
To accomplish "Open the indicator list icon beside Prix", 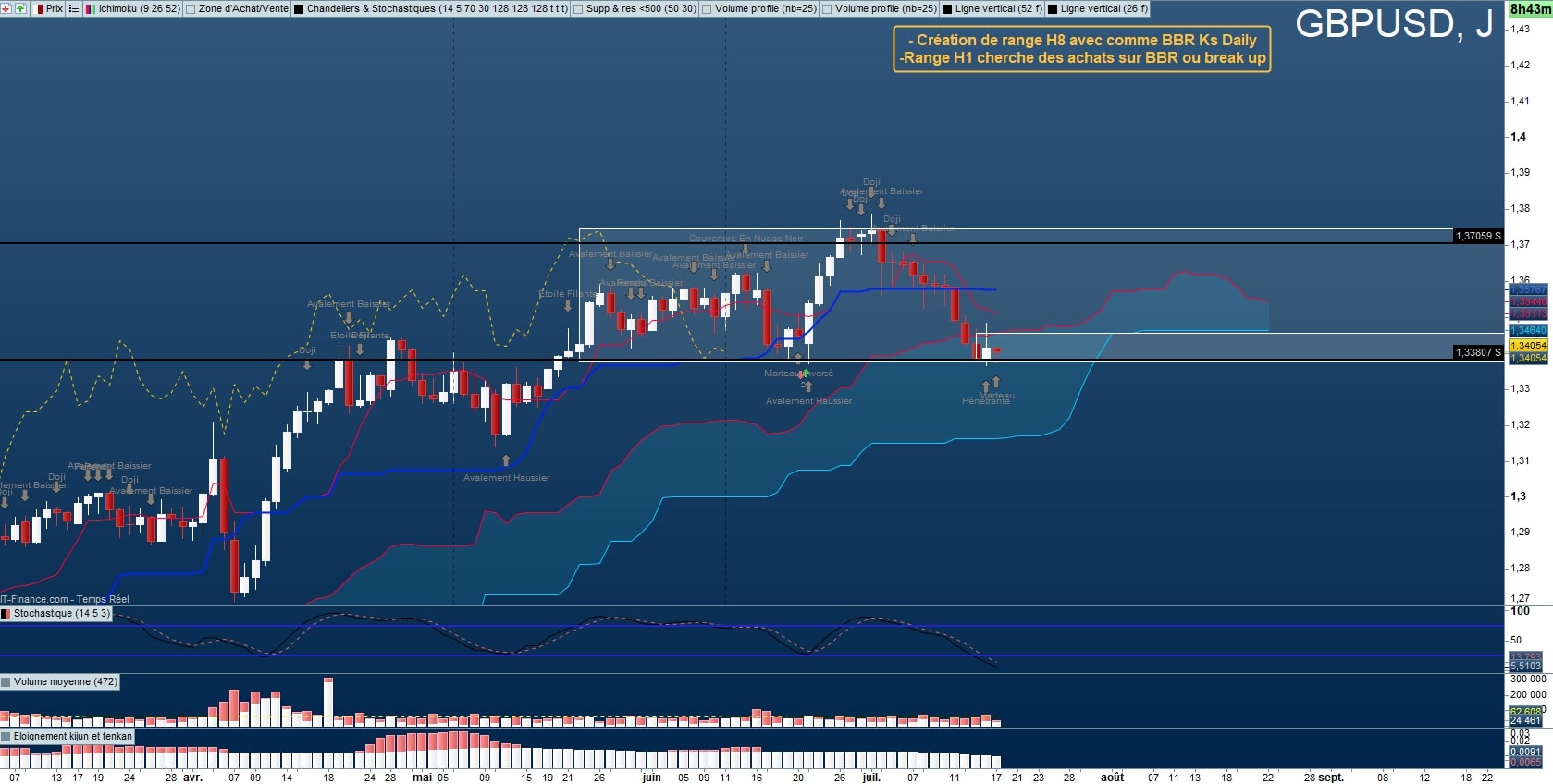I will point(74,8).
